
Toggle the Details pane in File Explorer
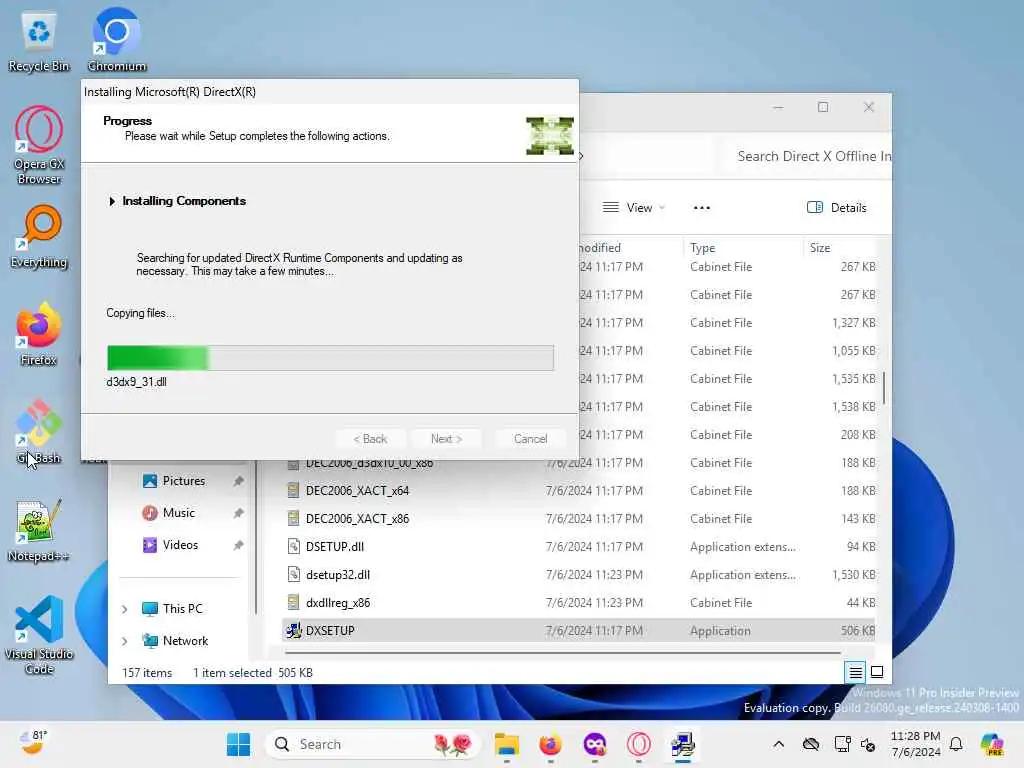tap(837, 208)
